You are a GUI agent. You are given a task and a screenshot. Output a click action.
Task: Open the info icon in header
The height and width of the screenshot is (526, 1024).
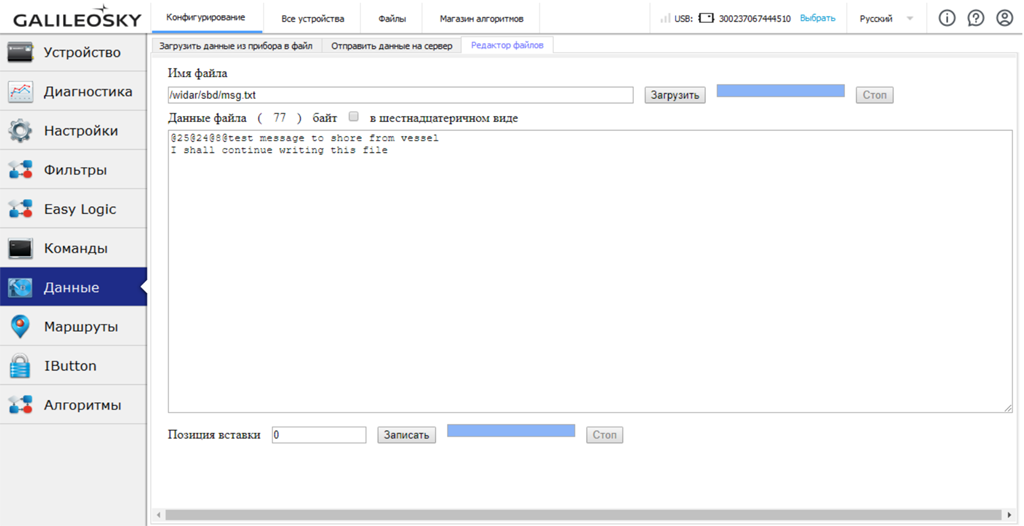947,18
